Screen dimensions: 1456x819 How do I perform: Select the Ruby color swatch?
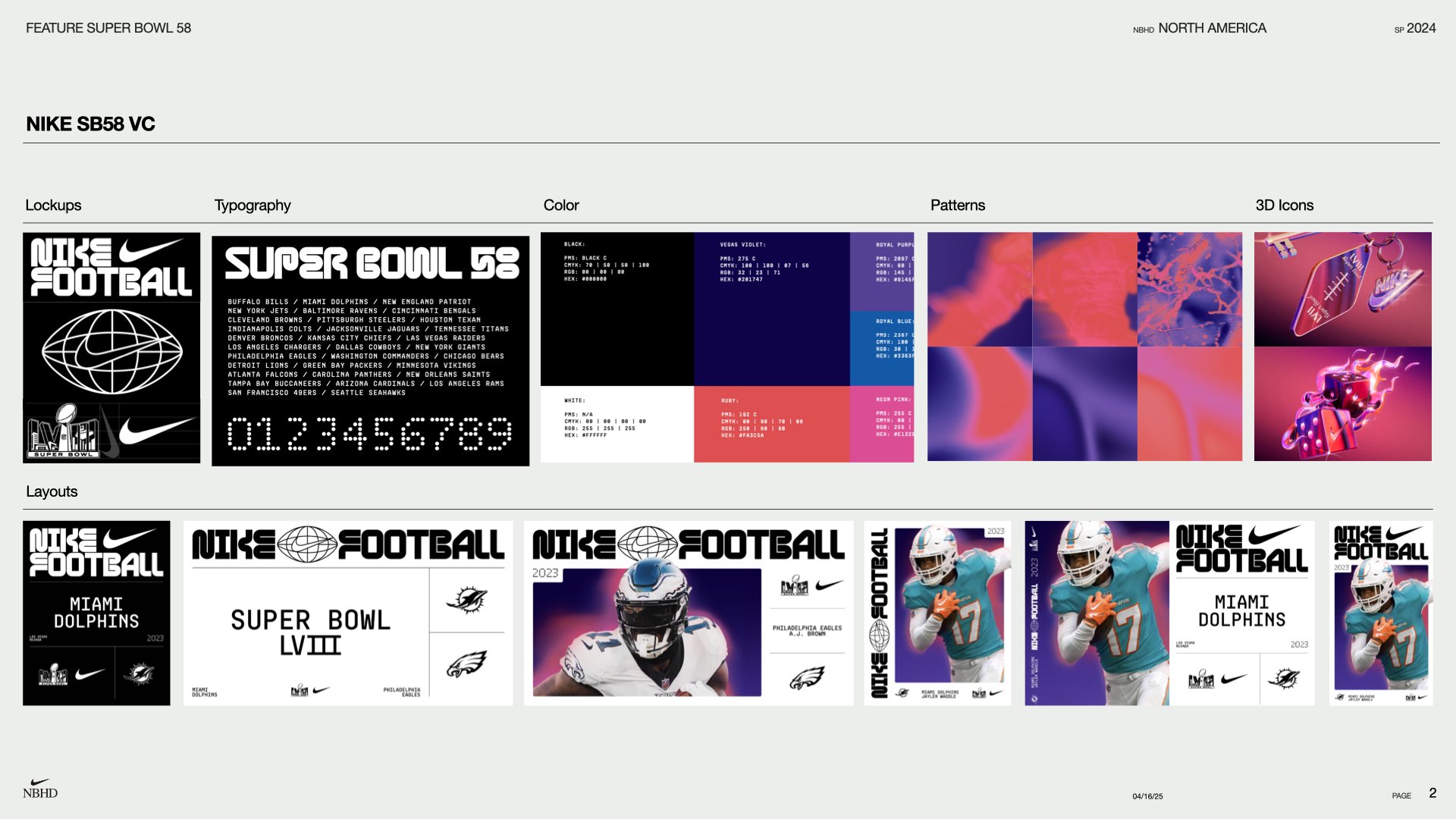[x=772, y=424]
